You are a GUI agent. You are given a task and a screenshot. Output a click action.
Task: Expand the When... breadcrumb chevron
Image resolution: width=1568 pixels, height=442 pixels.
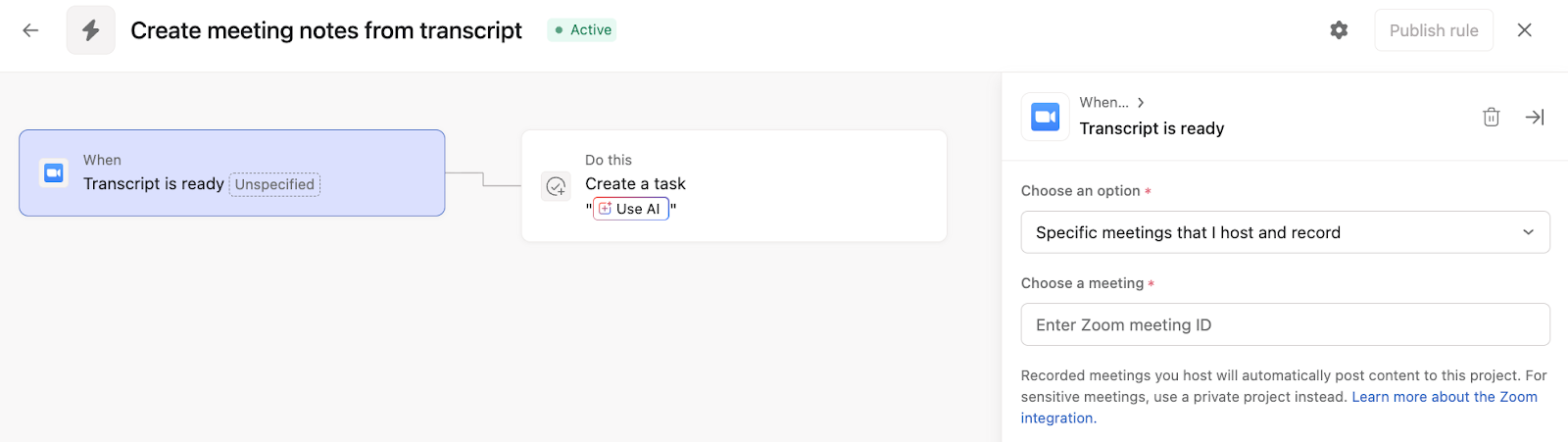point(1141,102)
